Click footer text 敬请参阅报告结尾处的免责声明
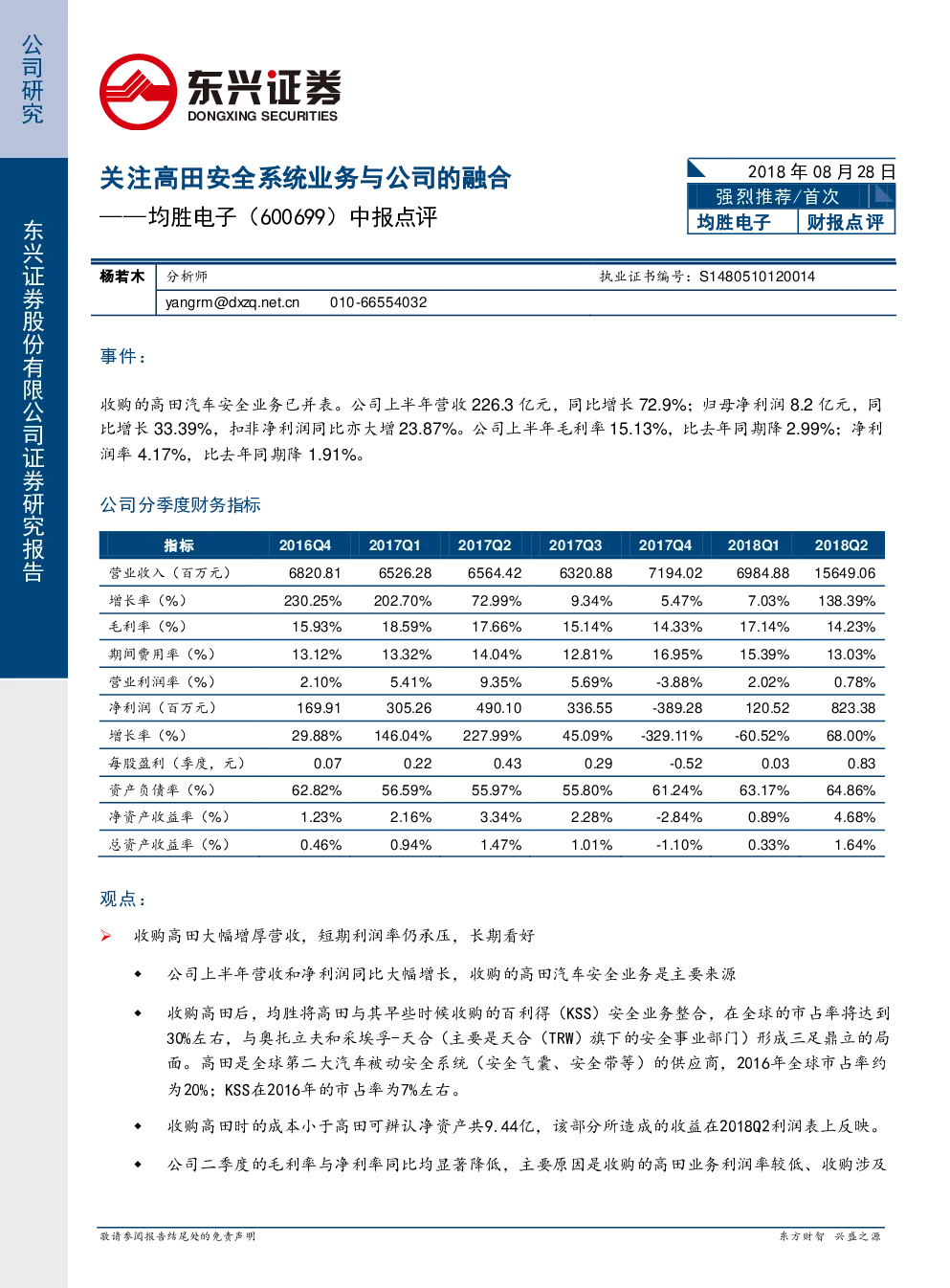The height and width of the screenshot is (1288, 950). (x=178, y=1236)
